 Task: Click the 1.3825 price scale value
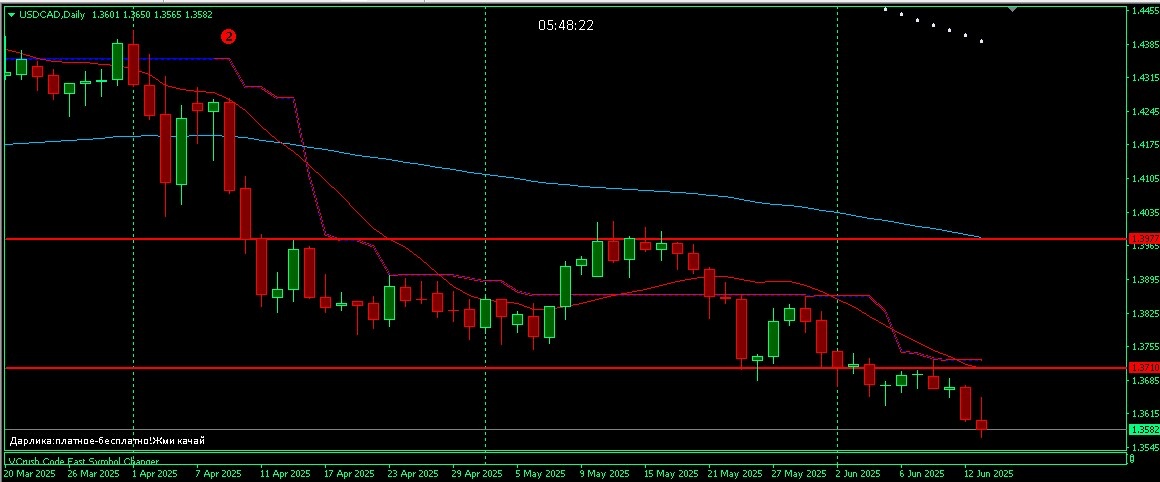coord(1144,313)
